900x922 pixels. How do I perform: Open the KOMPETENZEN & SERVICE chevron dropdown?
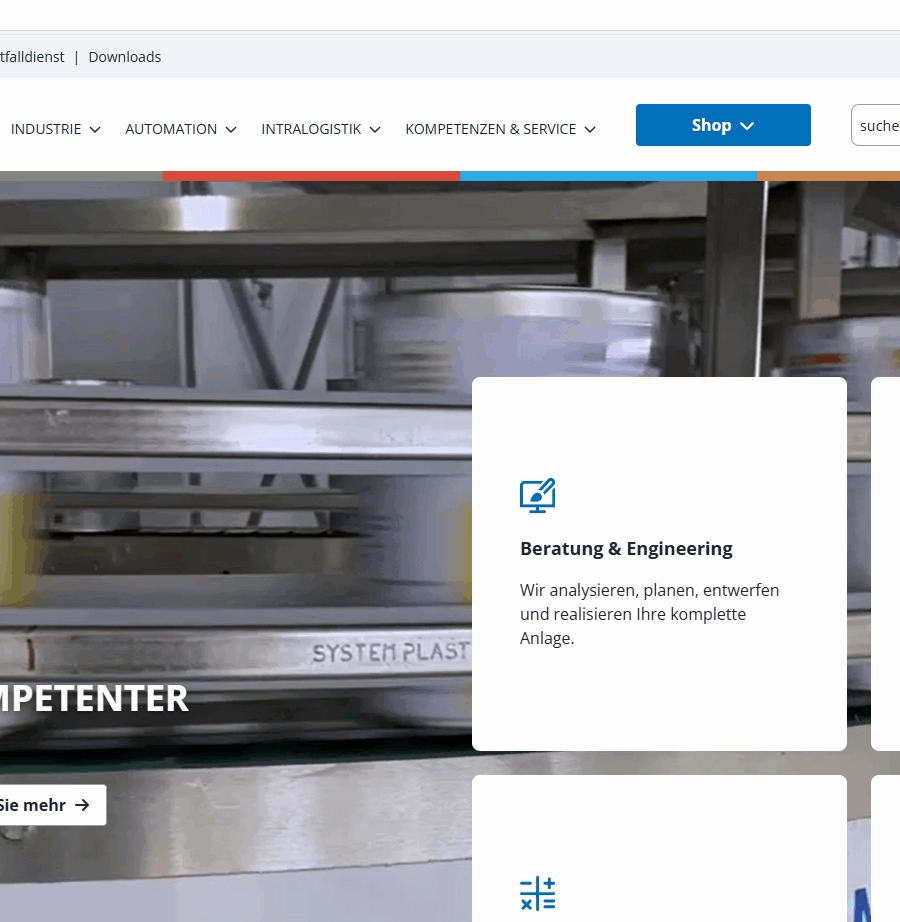pyautogui.click(x=590, y=130)
